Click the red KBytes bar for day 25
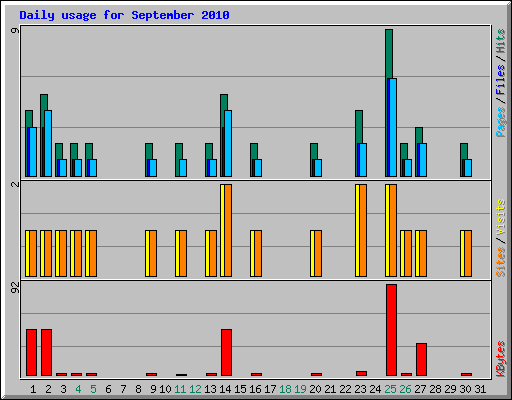The height and width of the screenshot is (400, 512). point(391,330)
